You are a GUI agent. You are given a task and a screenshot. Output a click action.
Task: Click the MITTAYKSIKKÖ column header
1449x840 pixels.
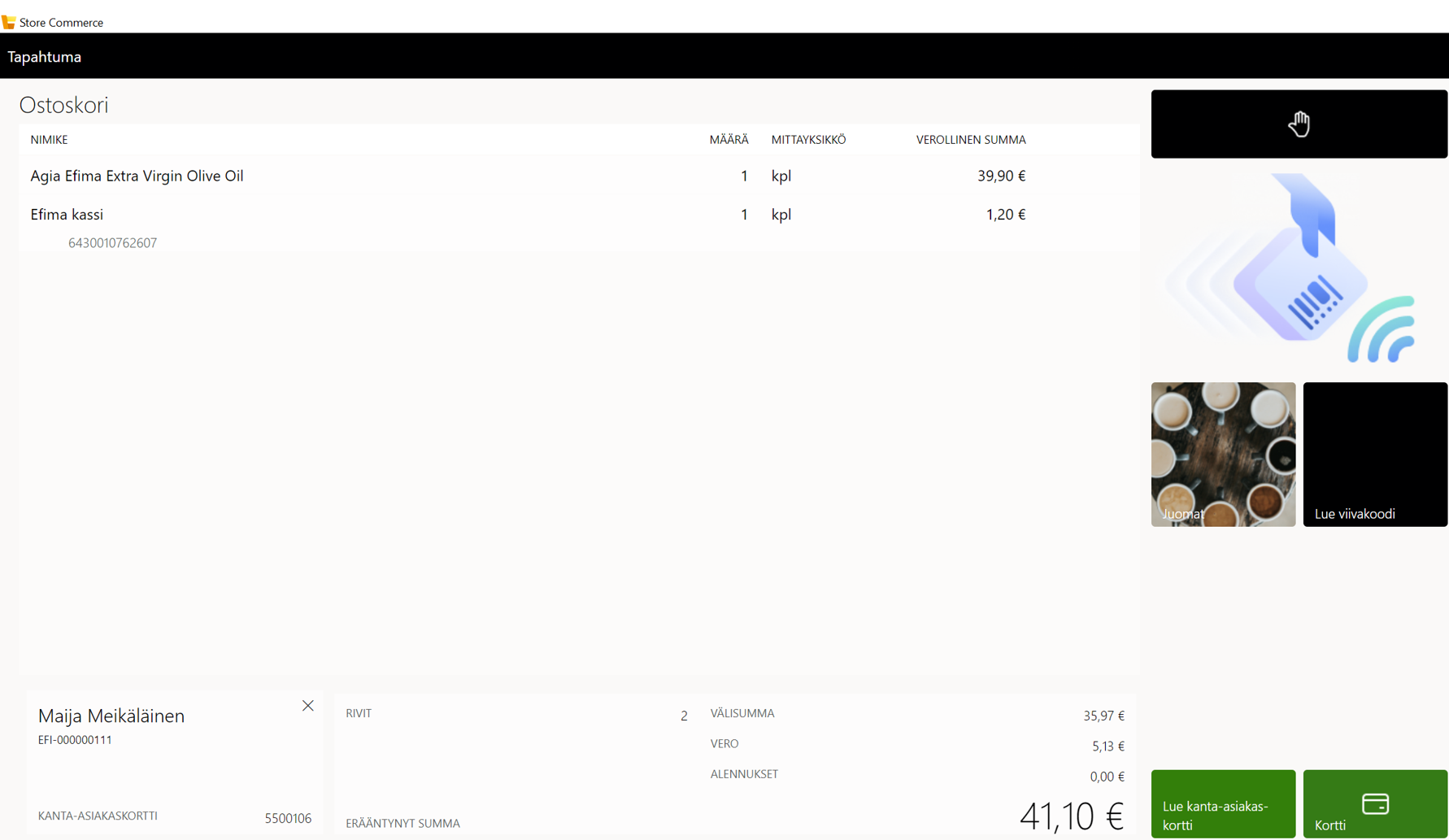(x=808, y=140)
